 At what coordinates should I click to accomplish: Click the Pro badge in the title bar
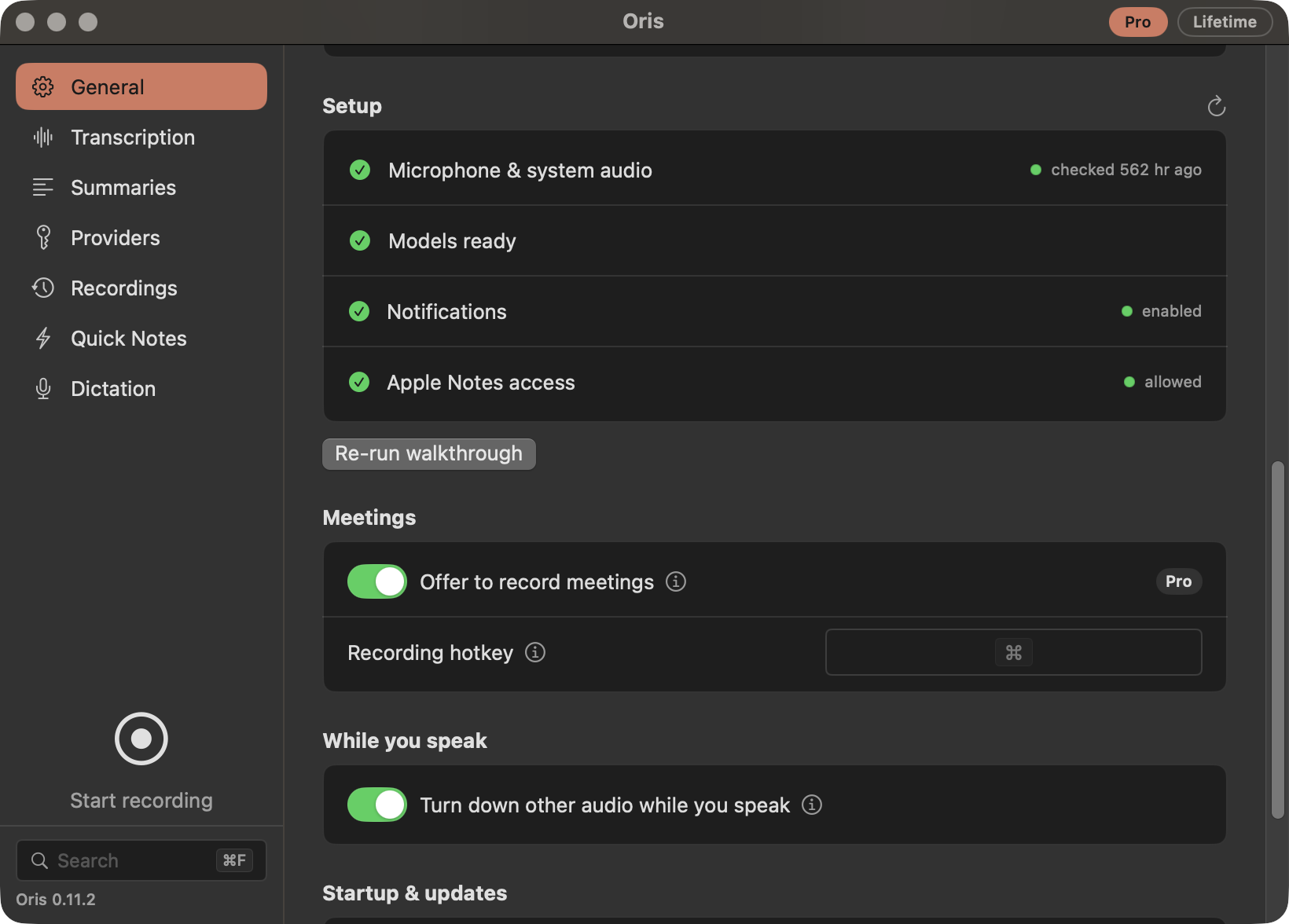click(x=1138, y=22)
